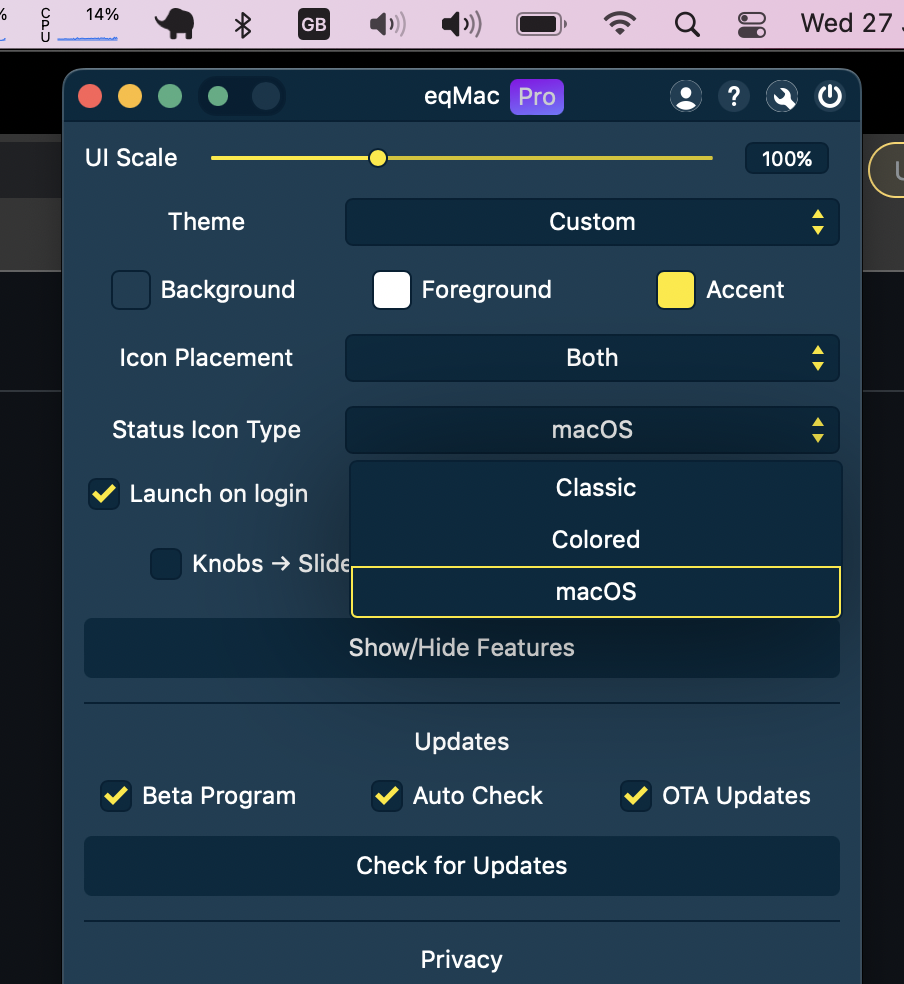The height and width of the screenshot is (984, 904).
Task: Disable Auto Check updates
Action: [x=386, y=796]
